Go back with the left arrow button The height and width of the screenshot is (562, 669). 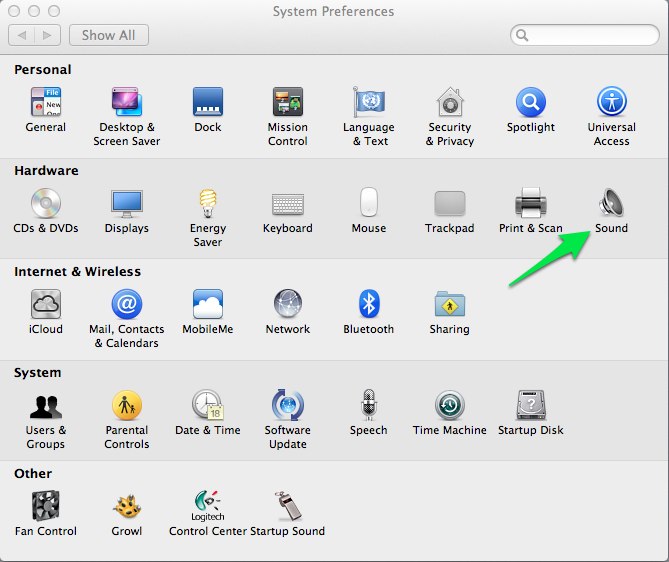[22, 35]
